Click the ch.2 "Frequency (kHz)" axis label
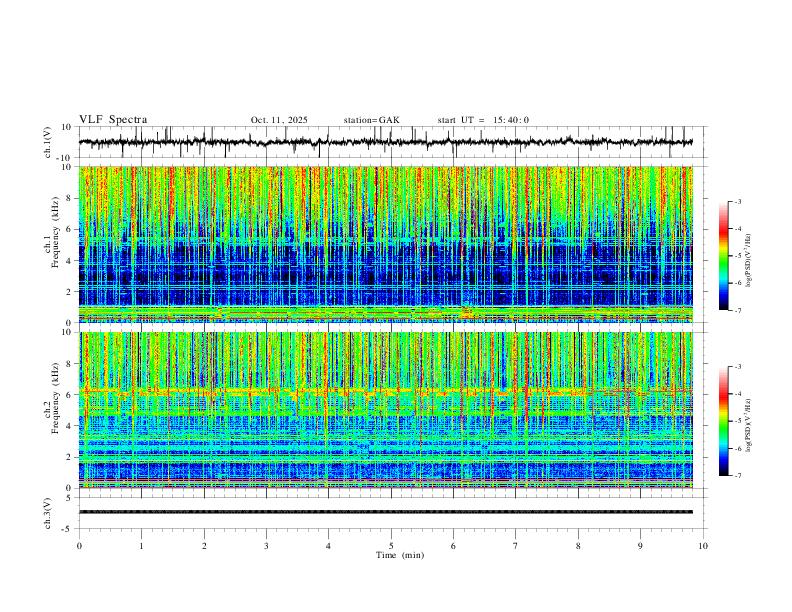The width and height of the screenshot is (792, 612). click(55, 398)
